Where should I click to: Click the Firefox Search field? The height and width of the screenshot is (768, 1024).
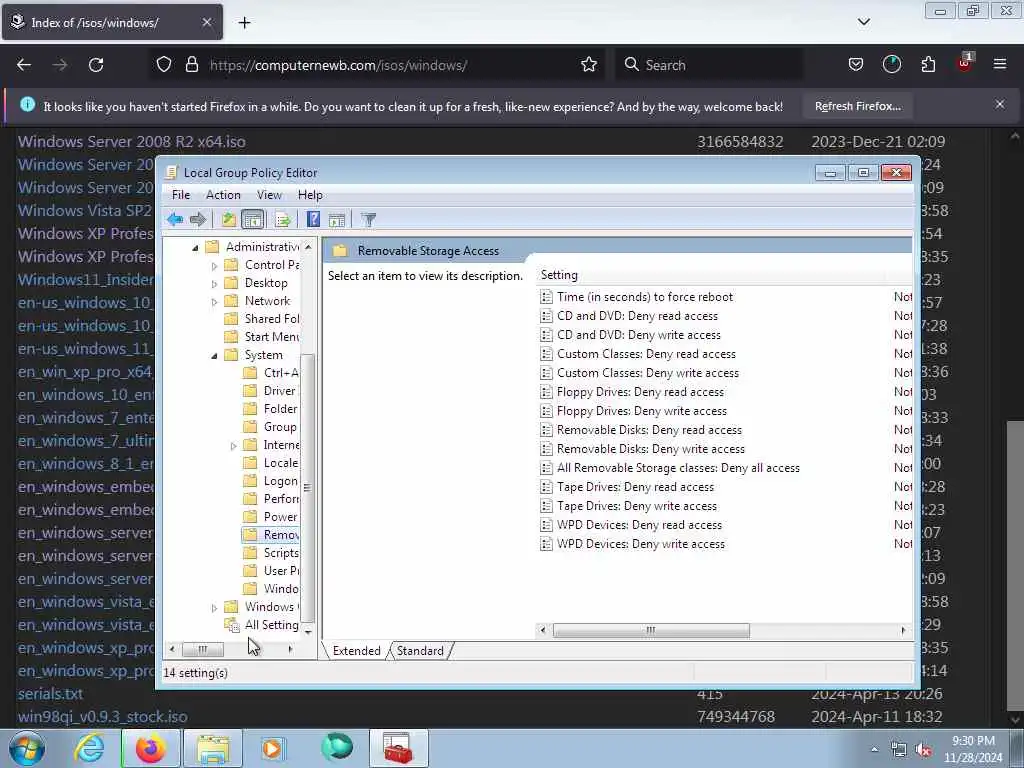709,65
